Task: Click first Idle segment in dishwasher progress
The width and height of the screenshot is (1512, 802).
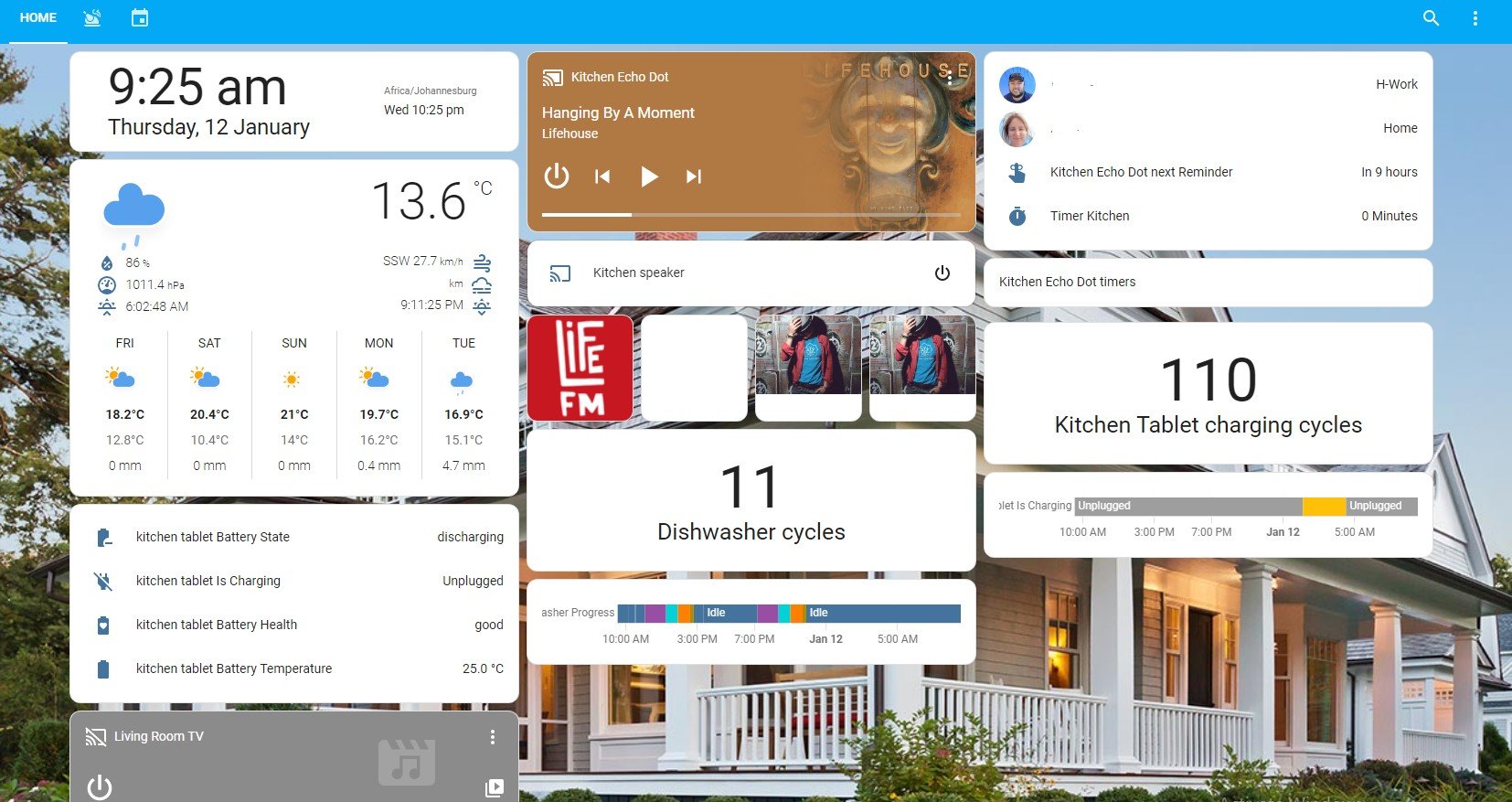Action: tap(729, 613)
